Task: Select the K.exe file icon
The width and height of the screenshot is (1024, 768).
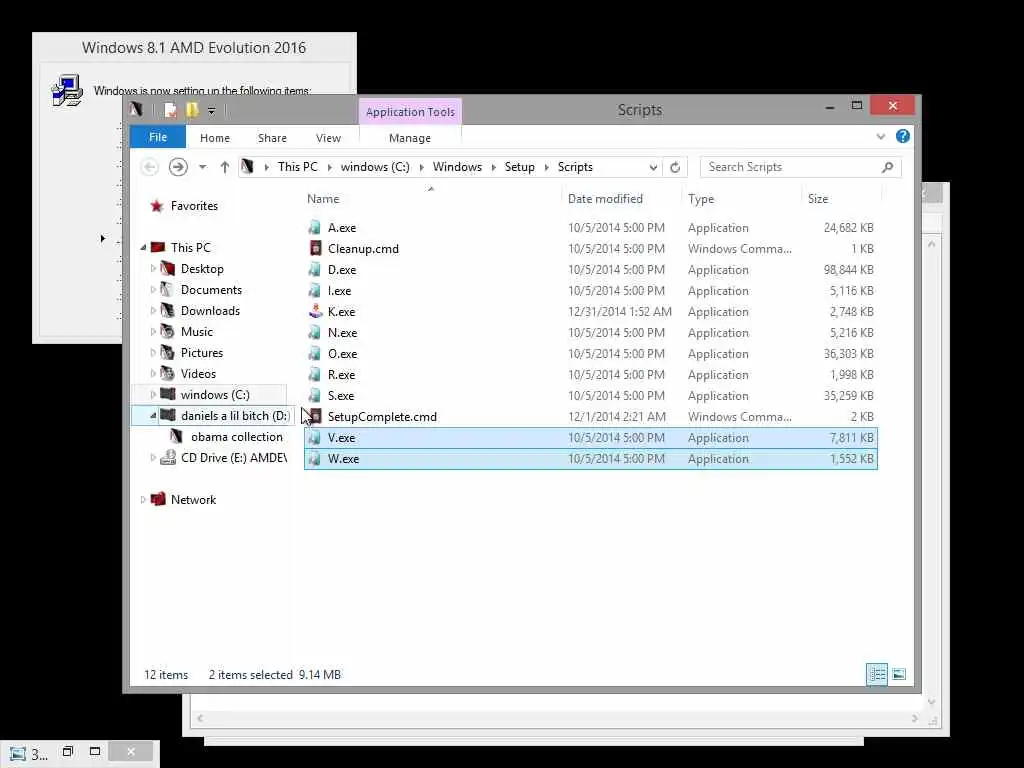Action: click(315, 312)
